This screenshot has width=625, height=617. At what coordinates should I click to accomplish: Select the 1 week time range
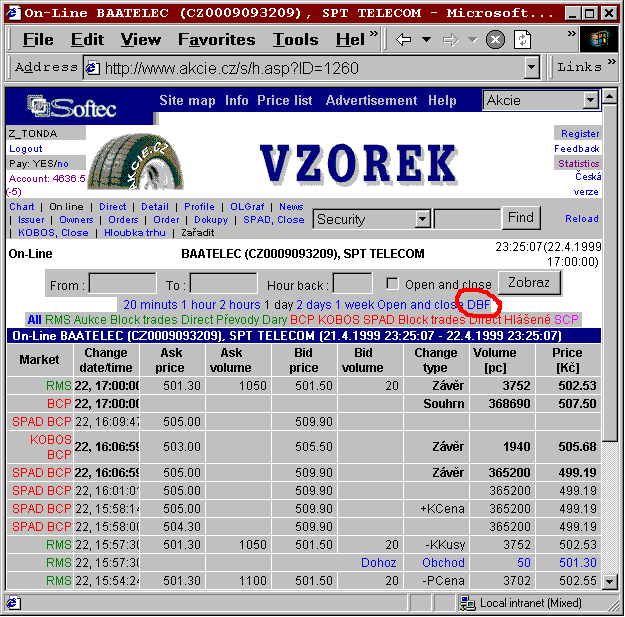[354, 305]
